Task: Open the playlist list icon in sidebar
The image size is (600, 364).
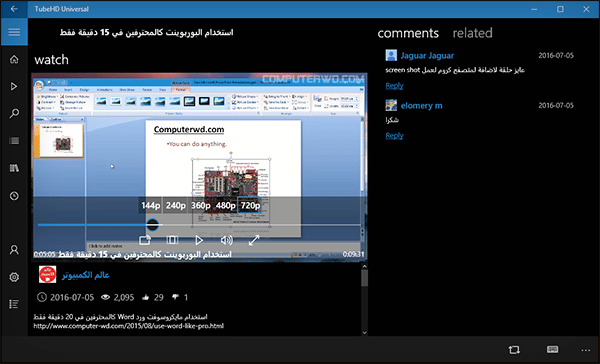Action: (x=14, y=141)
